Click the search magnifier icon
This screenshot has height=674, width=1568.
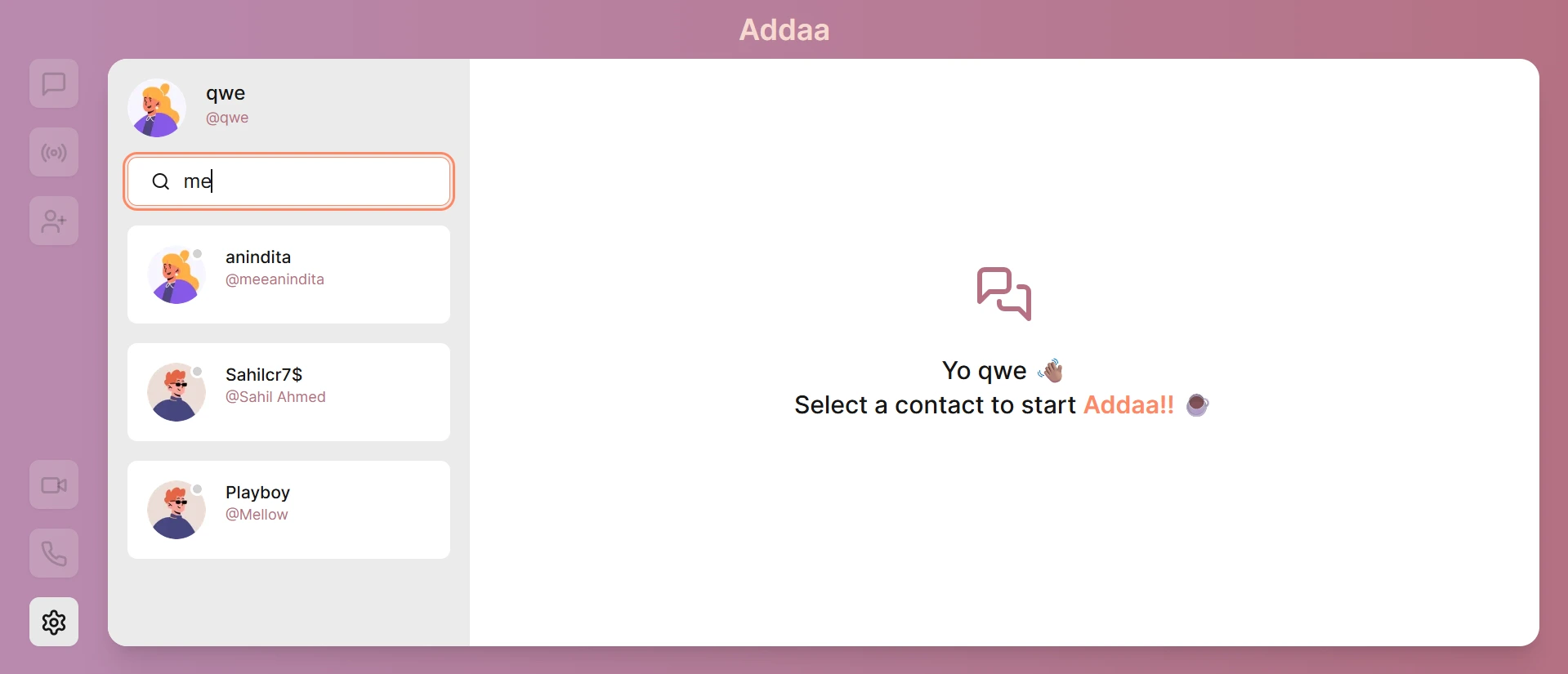pos(161,181)
